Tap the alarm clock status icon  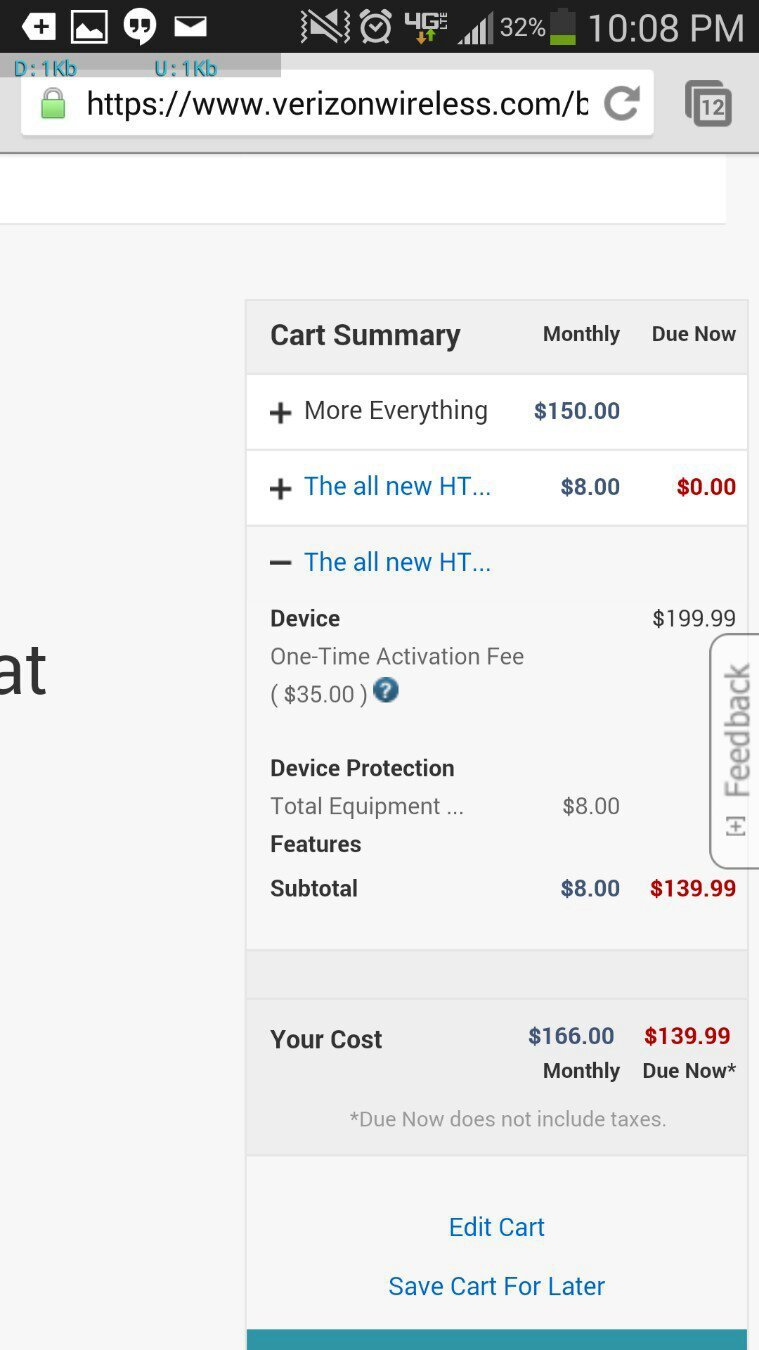click(x=376, y=27)
